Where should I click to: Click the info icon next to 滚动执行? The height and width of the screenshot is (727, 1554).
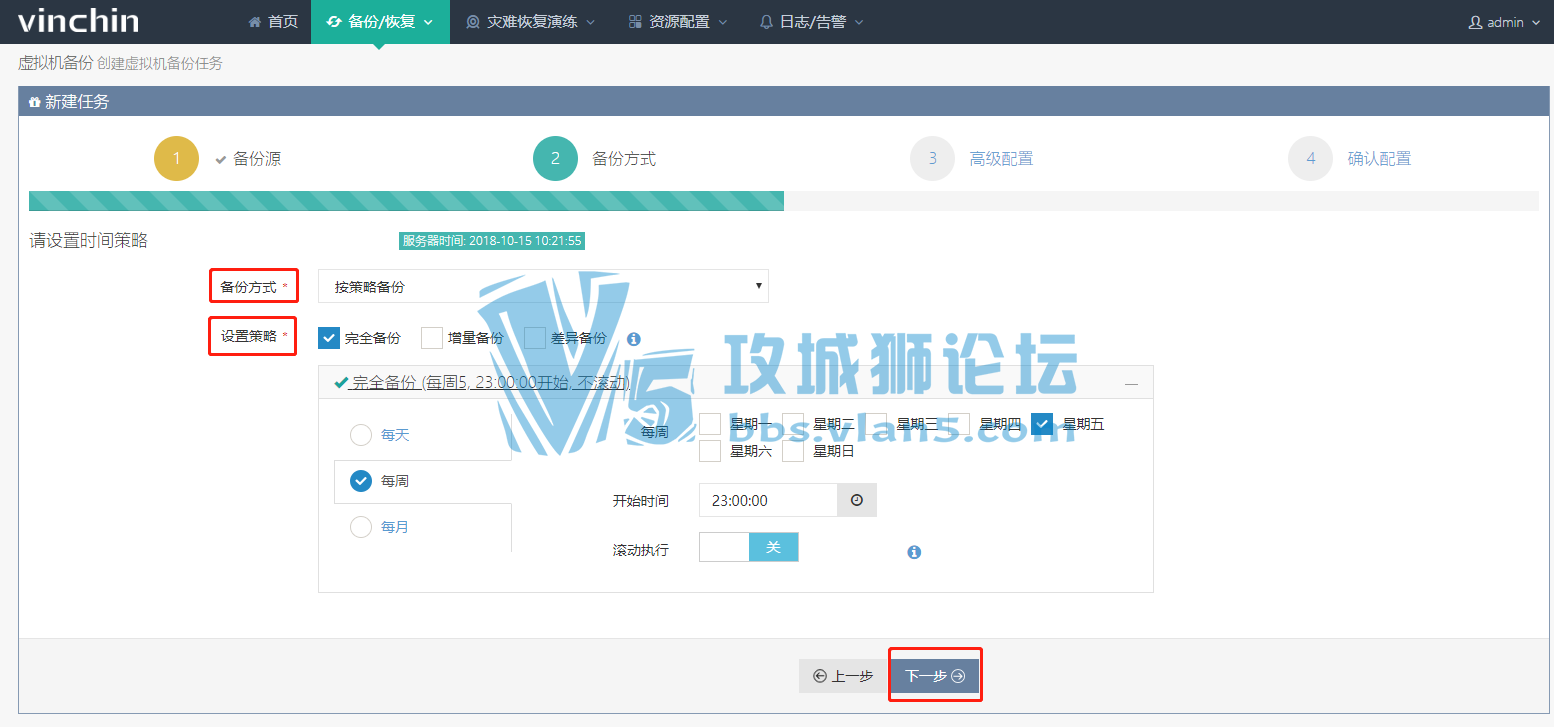tap(914, 552)
